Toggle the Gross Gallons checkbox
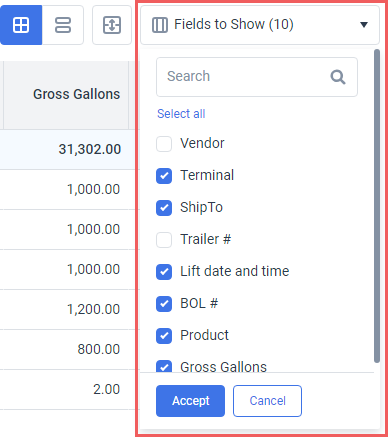The height and width of the screenshot is (437, 388). pos(164,366)
